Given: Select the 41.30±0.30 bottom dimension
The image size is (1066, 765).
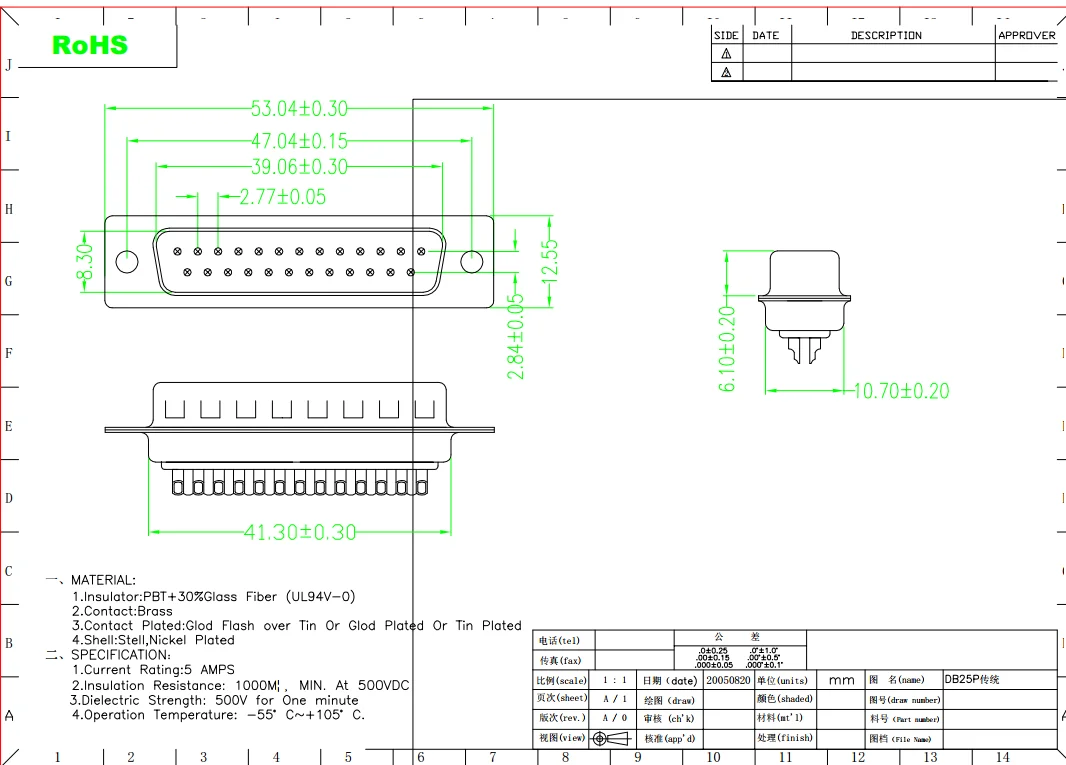Looking at the screenshot, I should pos(300,532).
